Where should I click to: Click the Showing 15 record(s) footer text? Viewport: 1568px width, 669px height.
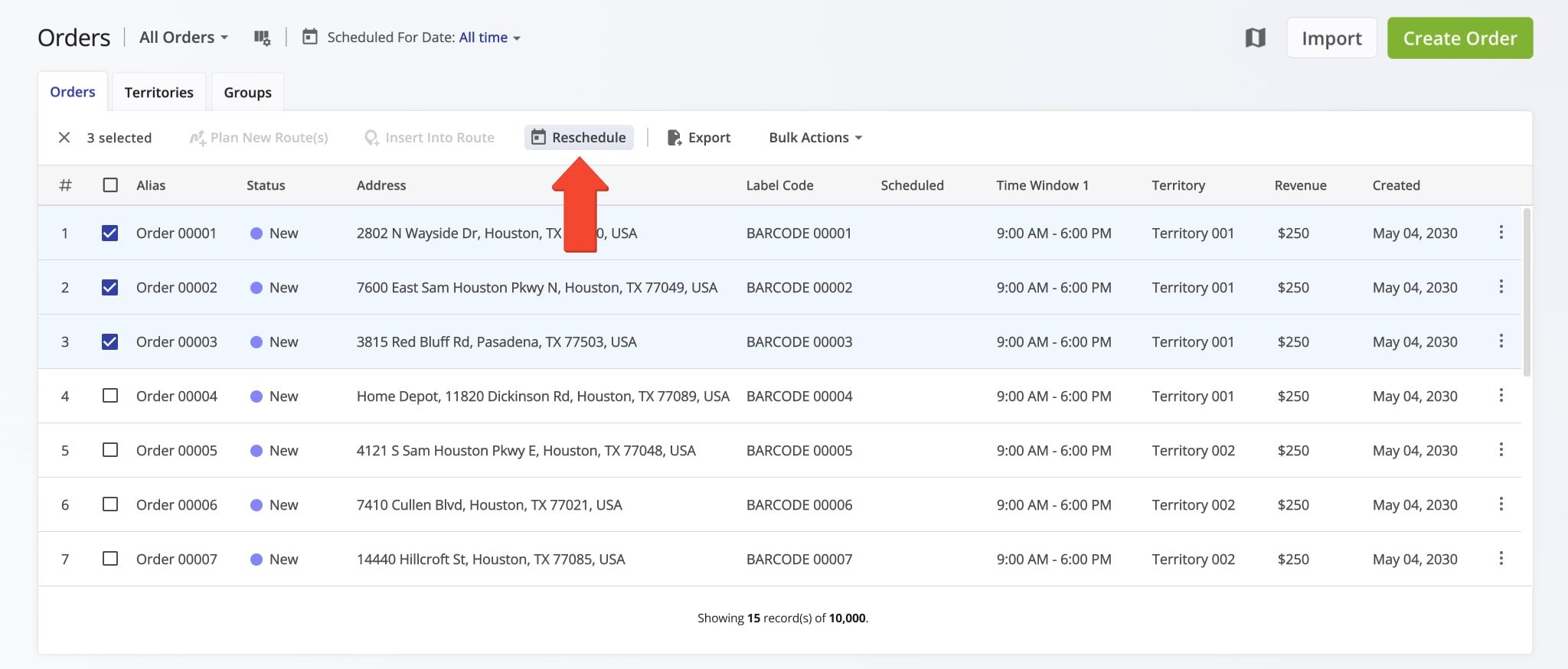(782, 618)
